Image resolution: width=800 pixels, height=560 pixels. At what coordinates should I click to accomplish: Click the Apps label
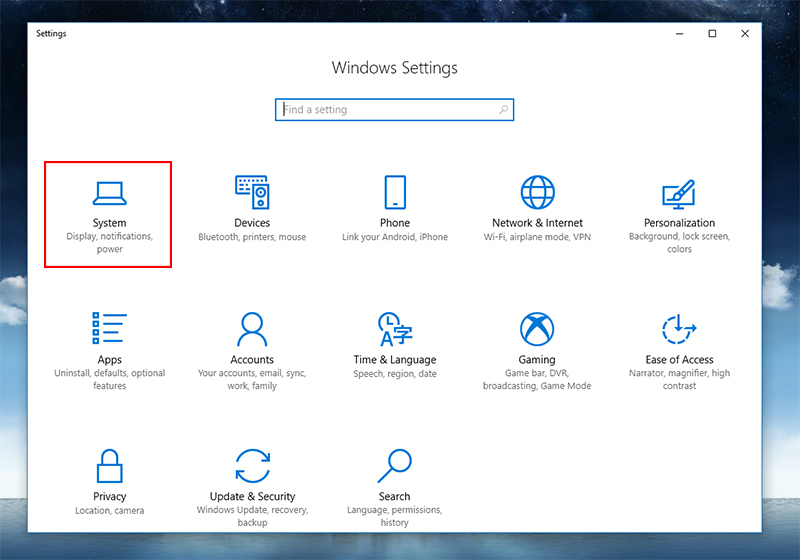click(109, 360)
